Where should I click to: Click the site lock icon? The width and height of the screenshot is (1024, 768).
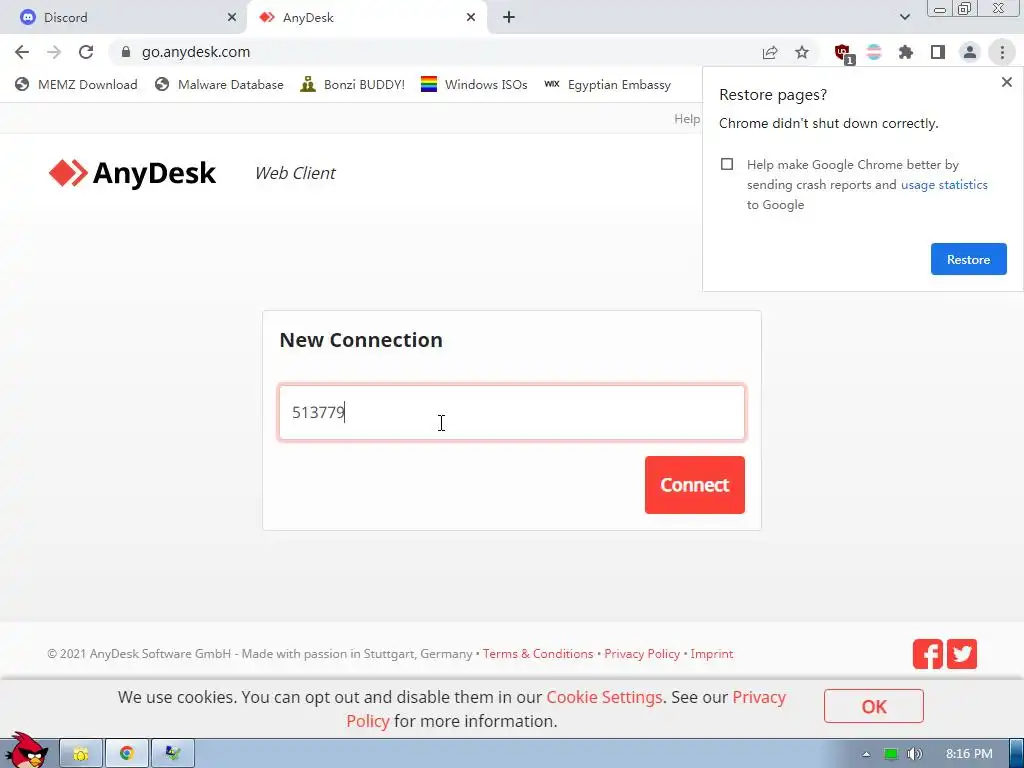[126, 52]
